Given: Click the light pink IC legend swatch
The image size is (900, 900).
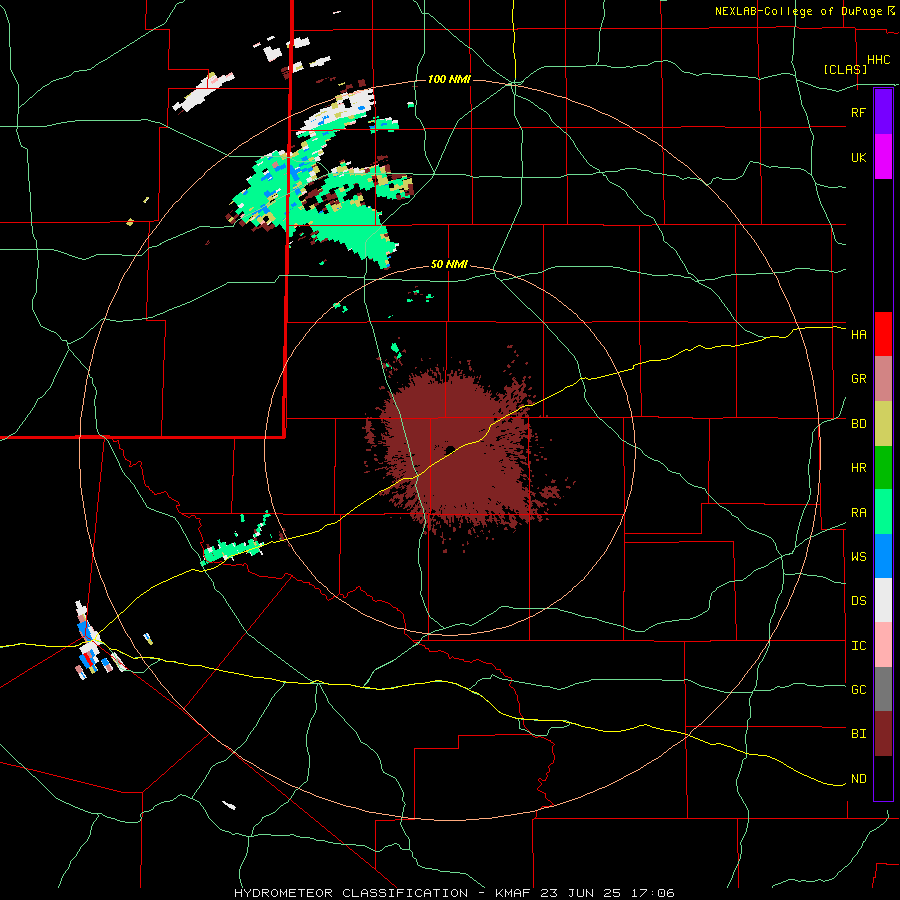Looking at the screenshot, I should click(x=883, y=645).
